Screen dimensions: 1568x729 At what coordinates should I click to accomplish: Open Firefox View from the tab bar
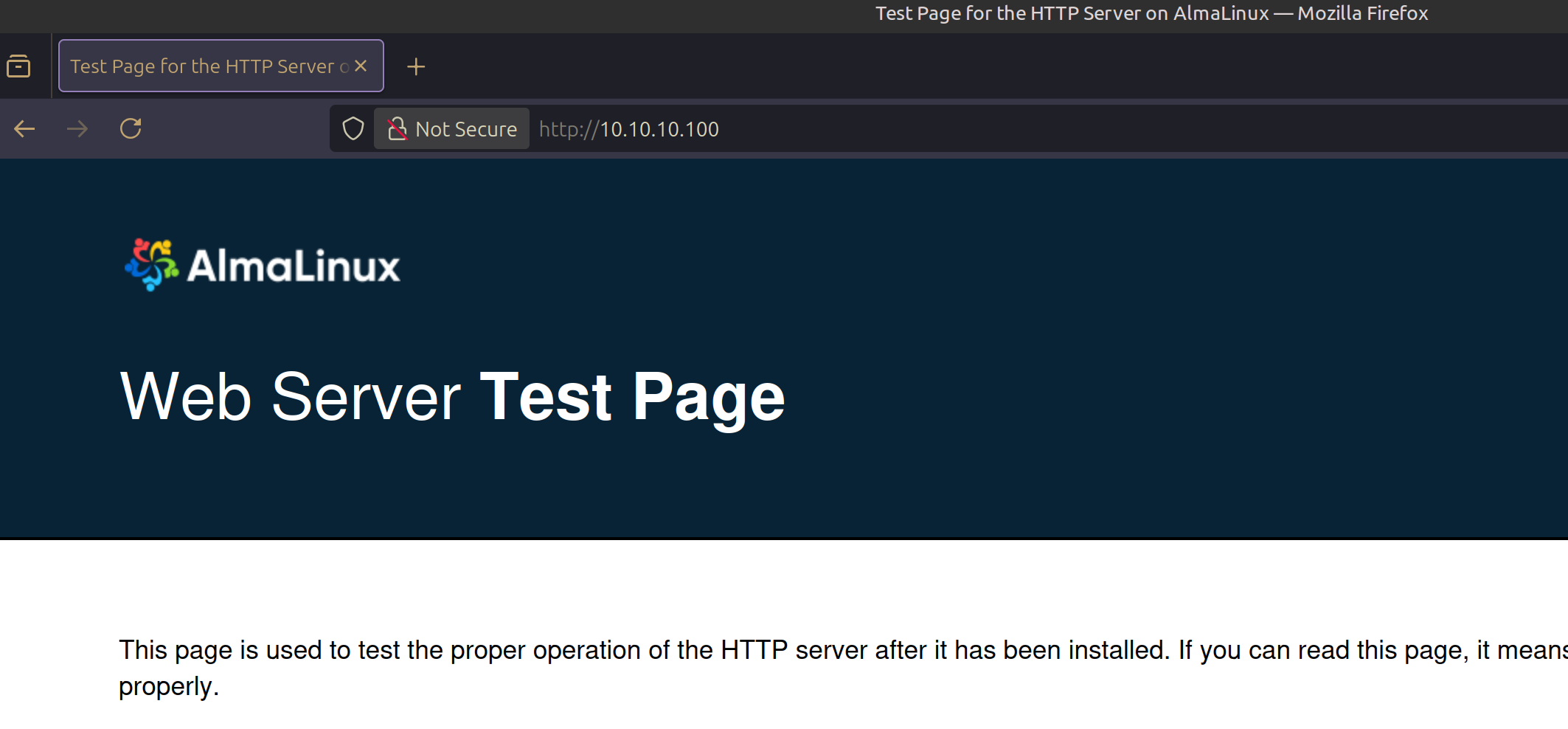point(18,66)
